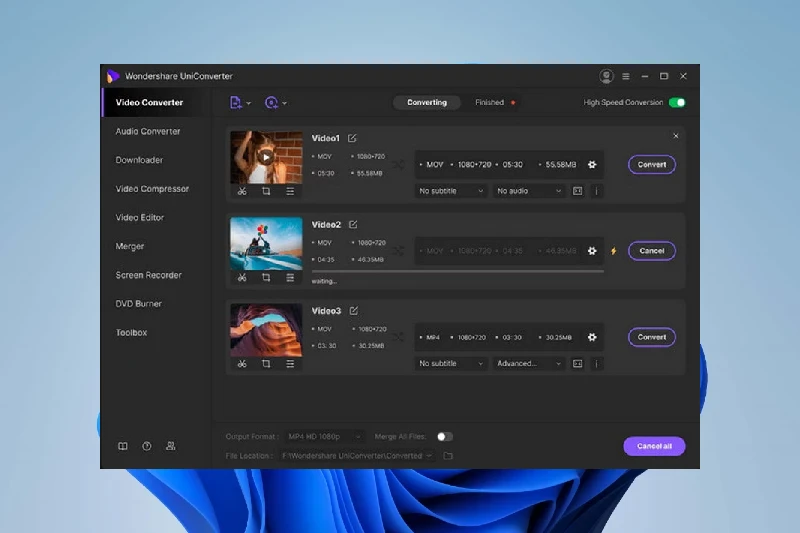Click the info icon for Video1
Viewport: 800px width, 533px height.
[x=596, y=191]
